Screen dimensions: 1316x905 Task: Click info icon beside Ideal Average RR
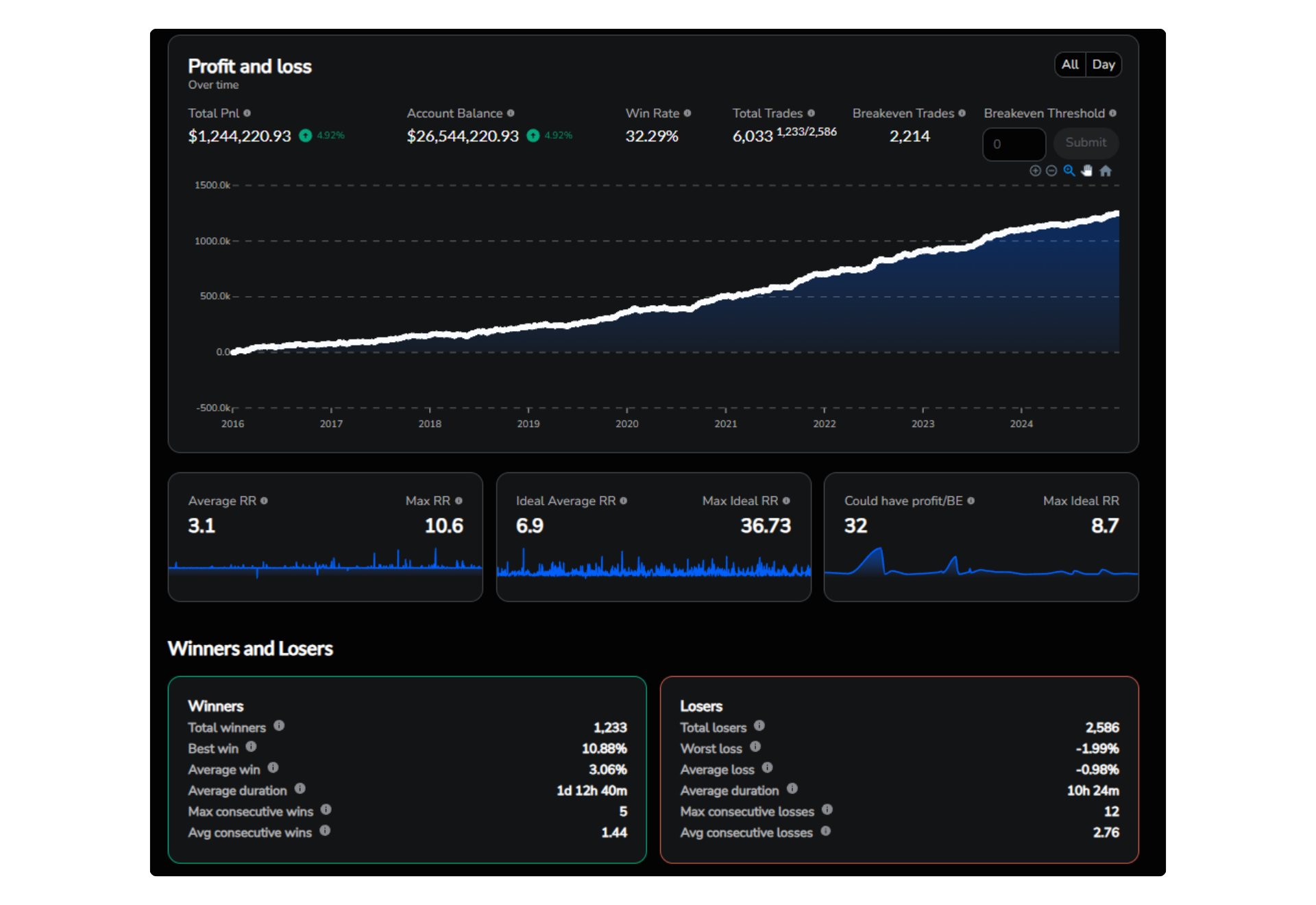pyautogui.click(x=624, y=501)
